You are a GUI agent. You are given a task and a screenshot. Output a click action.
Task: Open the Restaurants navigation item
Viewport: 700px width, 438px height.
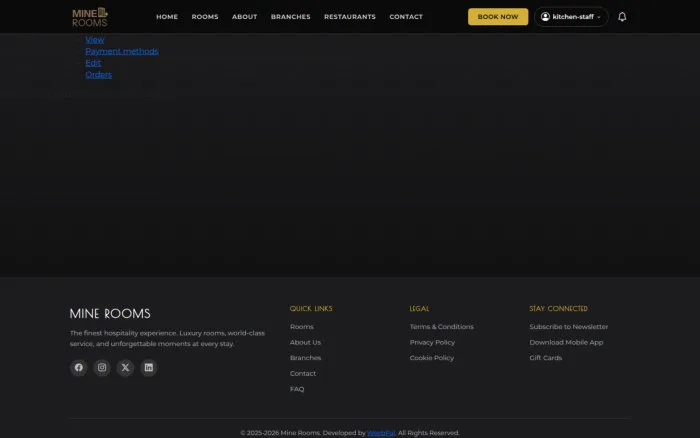coord(350,17)
